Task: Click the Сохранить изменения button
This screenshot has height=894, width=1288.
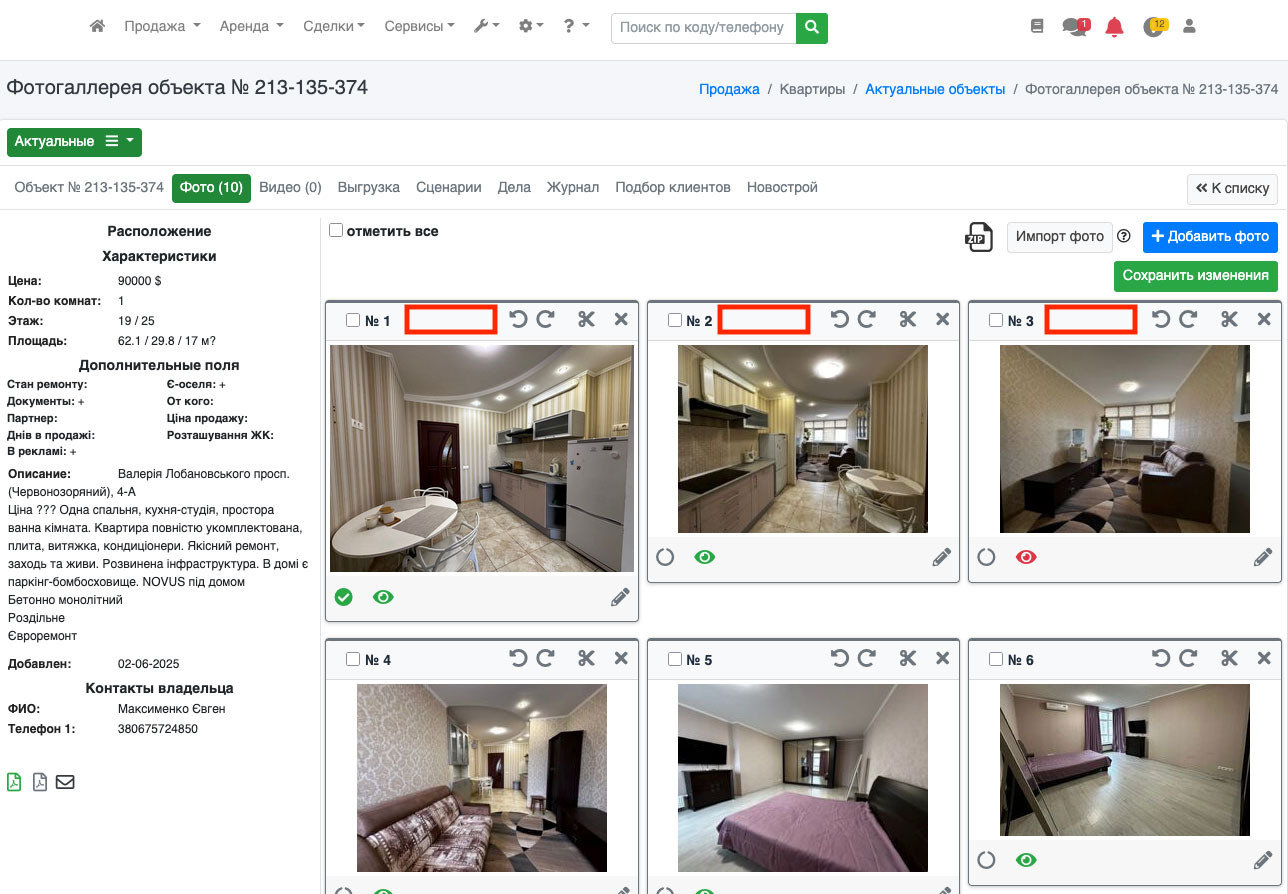Action: coord(1195,276)
